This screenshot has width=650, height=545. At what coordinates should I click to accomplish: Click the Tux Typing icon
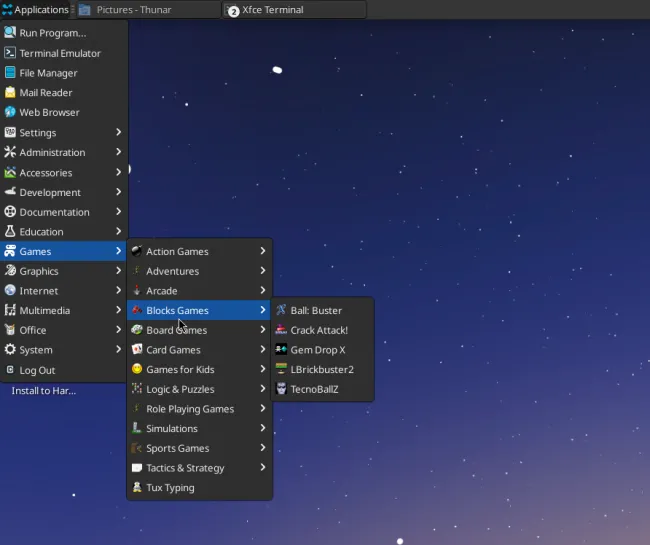[x=137, y=488]
